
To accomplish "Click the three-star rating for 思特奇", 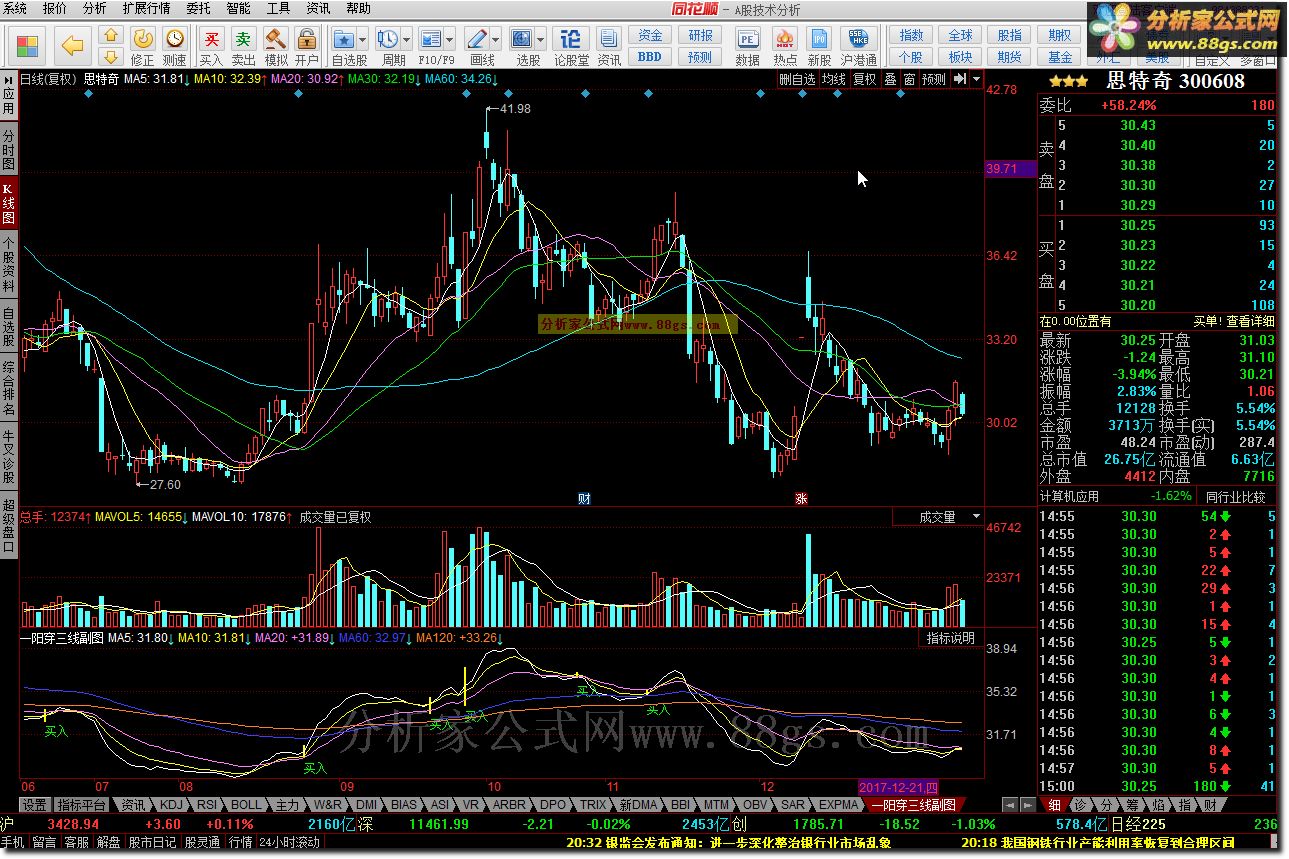I will point(1069,81).
